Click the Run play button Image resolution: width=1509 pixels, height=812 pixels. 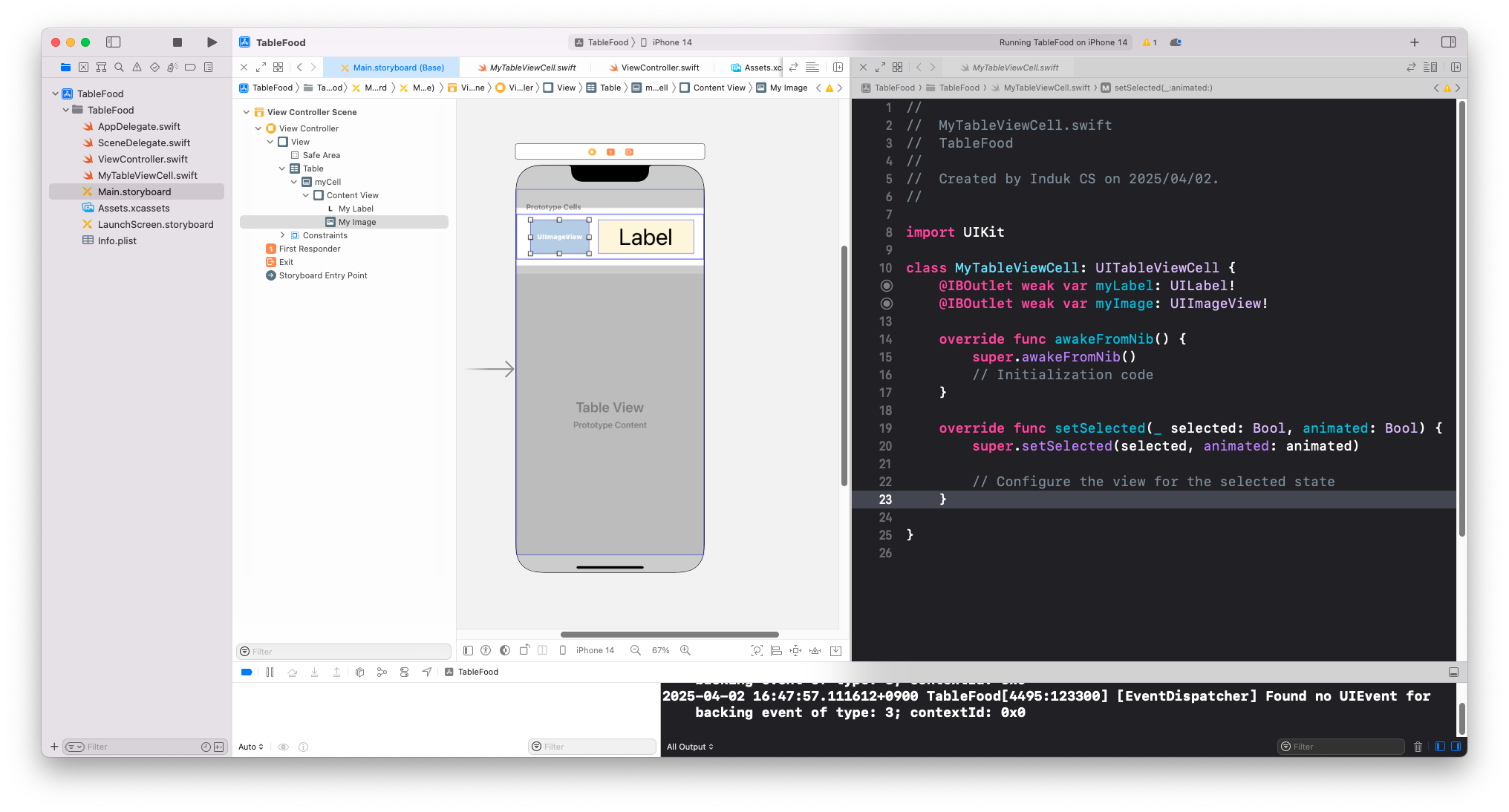(212, 42)
